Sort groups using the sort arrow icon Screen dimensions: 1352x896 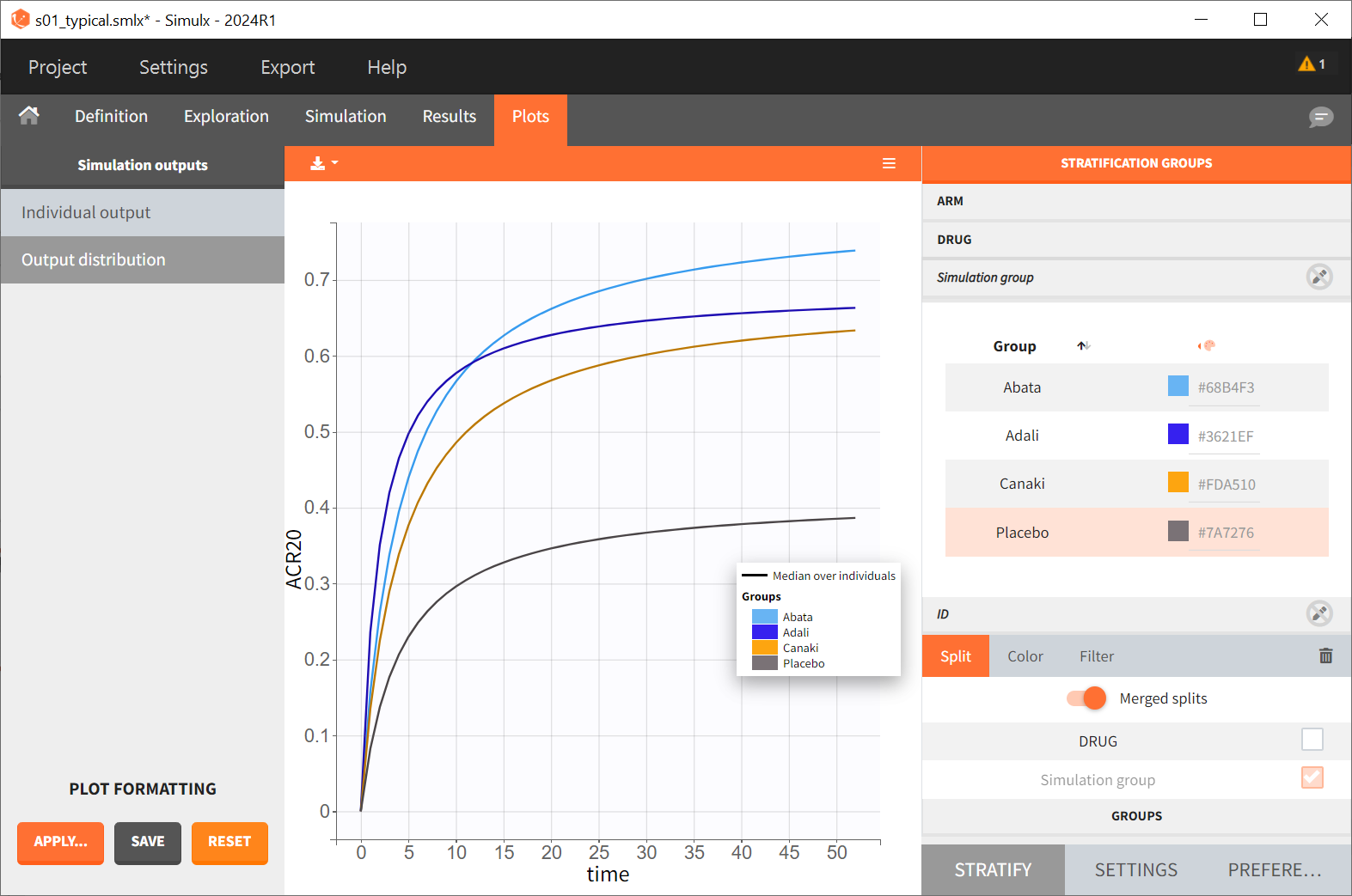coord(1083,346)
